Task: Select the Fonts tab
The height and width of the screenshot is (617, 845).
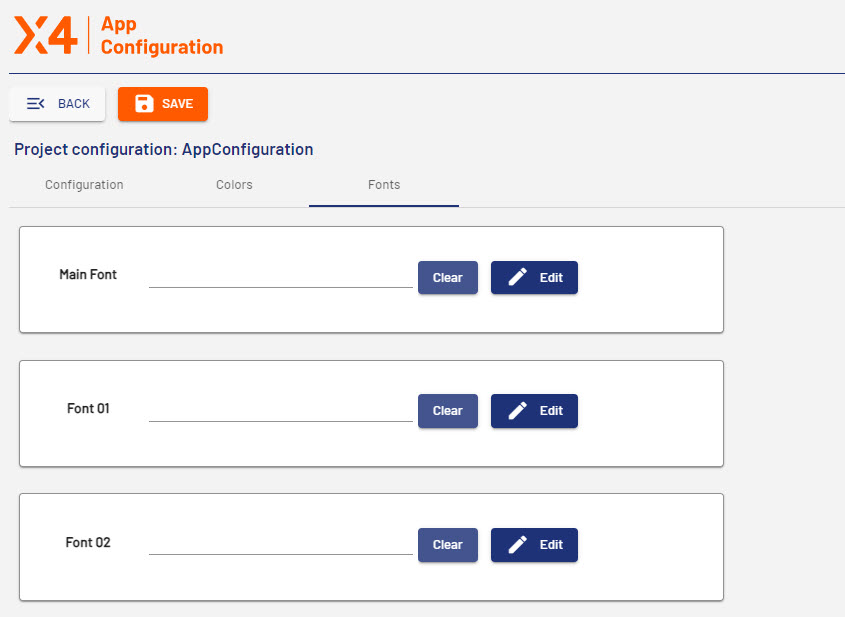Action: click(384, 185)
